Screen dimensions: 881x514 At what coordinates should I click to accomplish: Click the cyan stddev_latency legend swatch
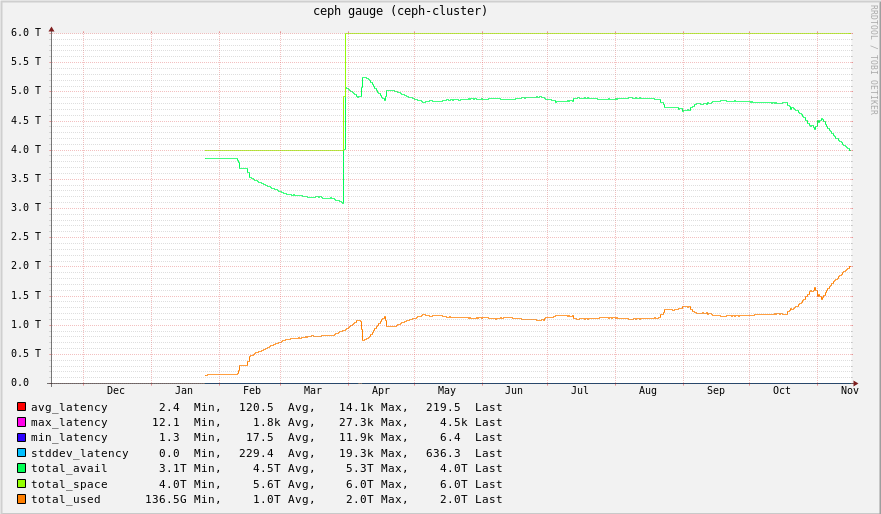pyautogui.click(x=21, y=453)
